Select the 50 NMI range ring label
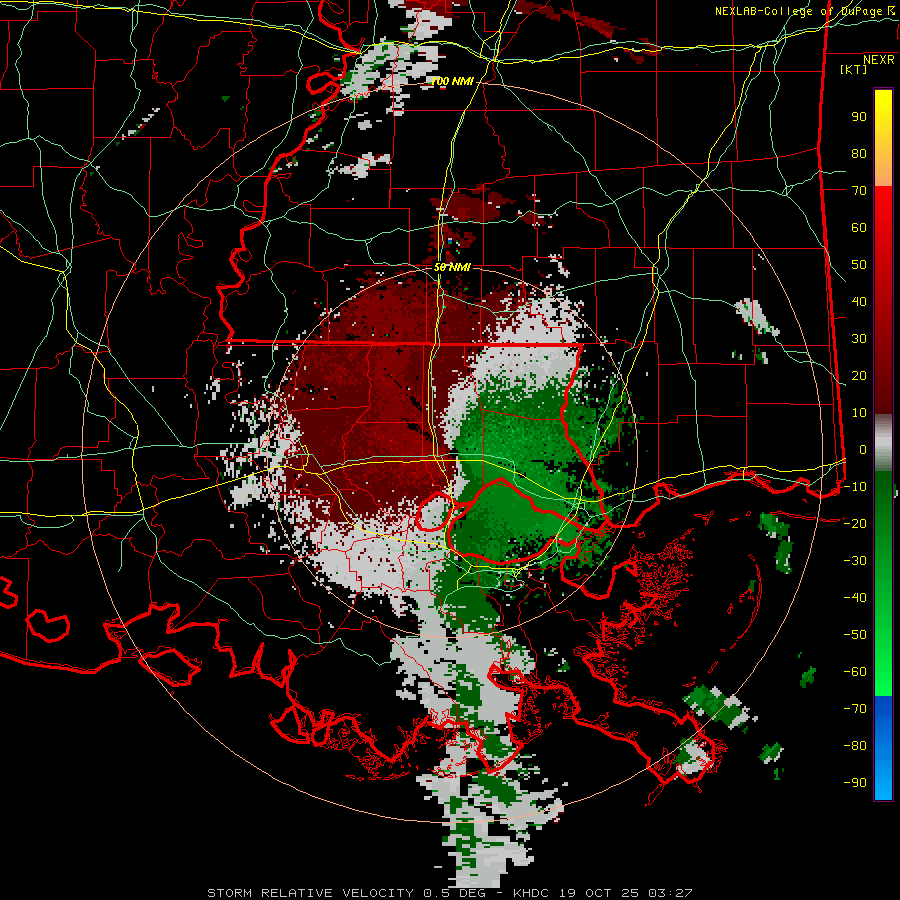900x900 pixels. pyautogui.click(x=452, y=267)
